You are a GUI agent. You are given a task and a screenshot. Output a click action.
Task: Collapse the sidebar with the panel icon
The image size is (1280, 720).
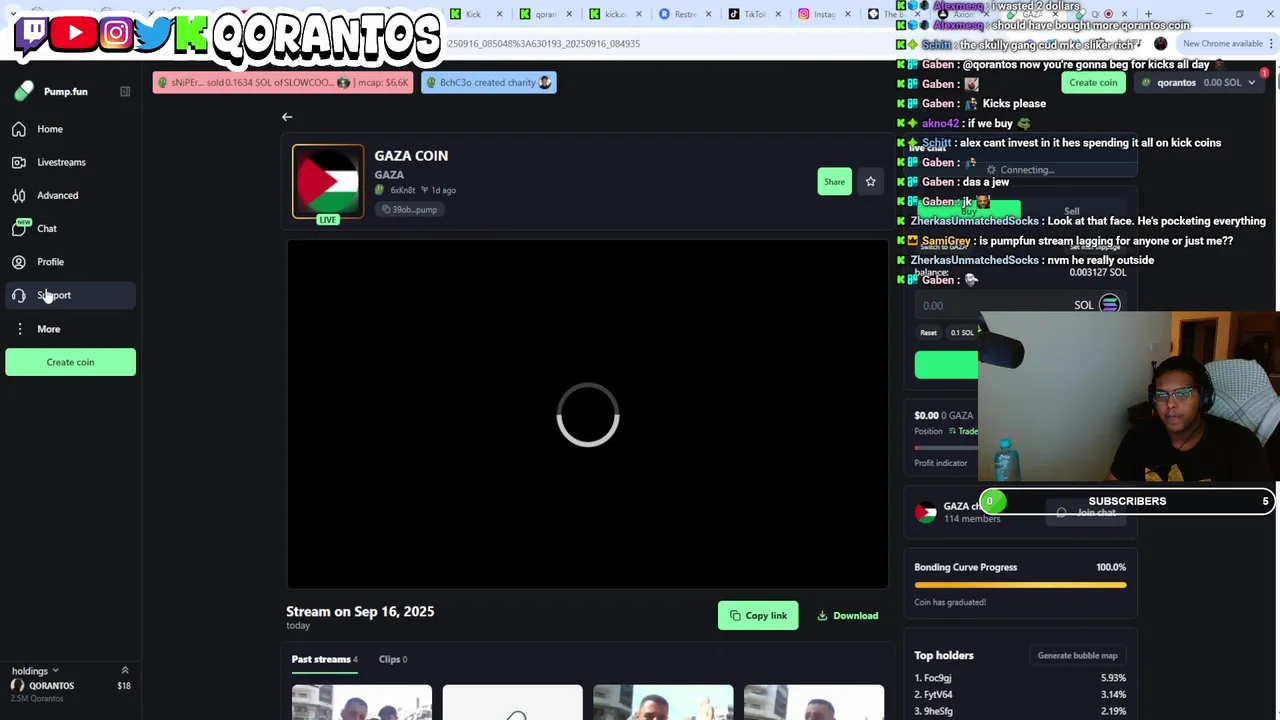pyautogui.click(x=125, y=91)
